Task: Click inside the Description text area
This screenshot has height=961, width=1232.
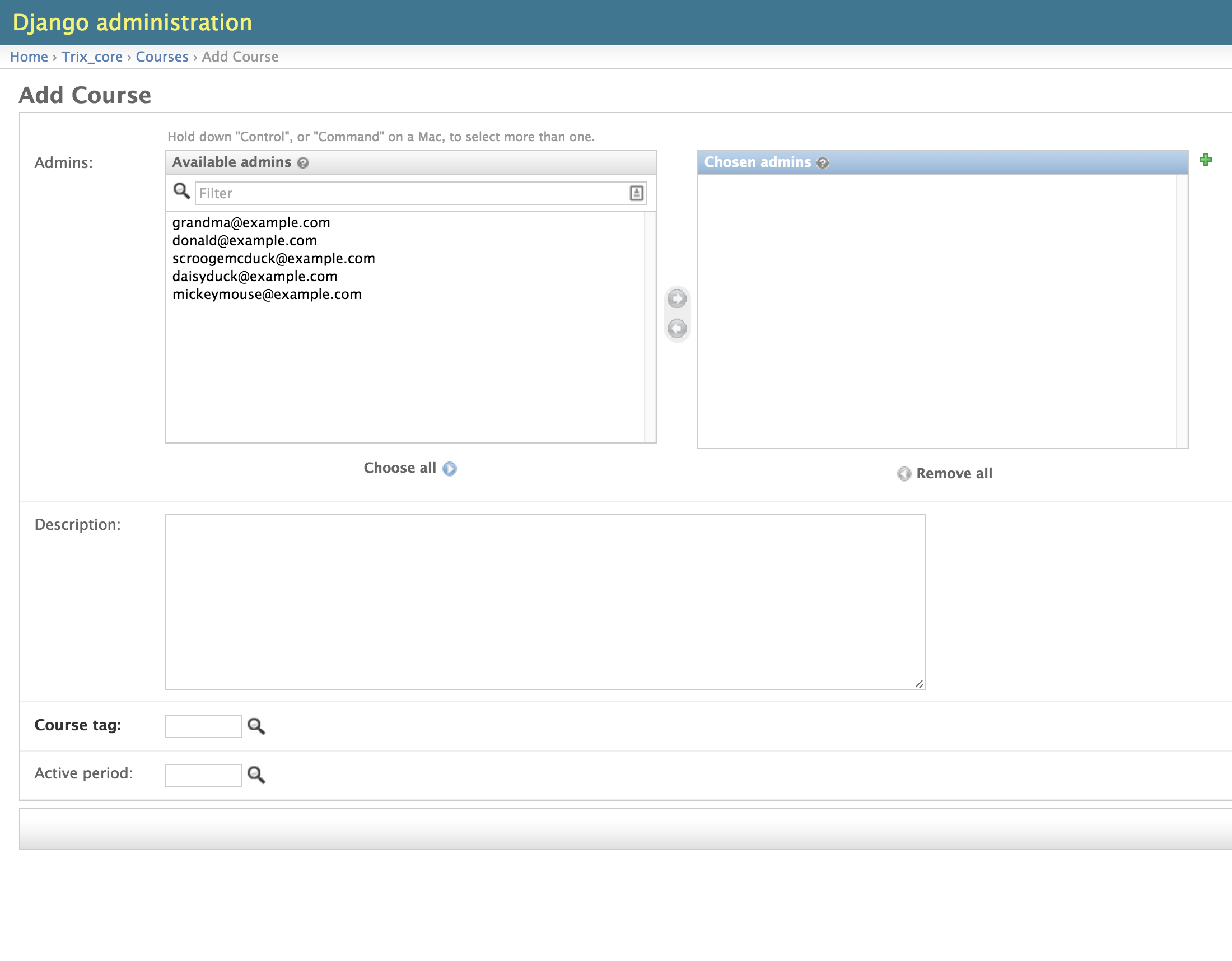Action: click(545, 602)
